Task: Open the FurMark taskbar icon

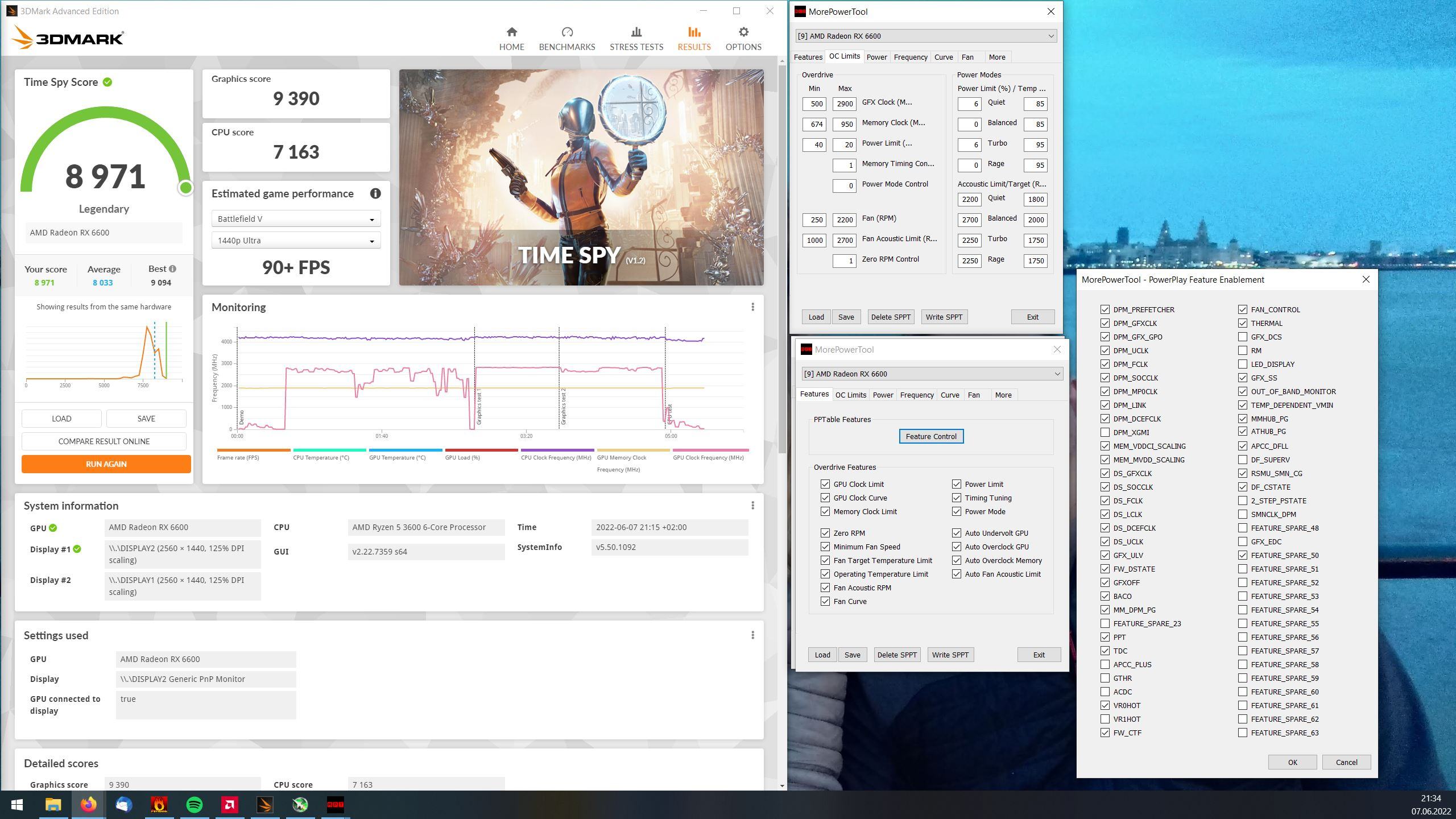Action: (x=159, y=805)
